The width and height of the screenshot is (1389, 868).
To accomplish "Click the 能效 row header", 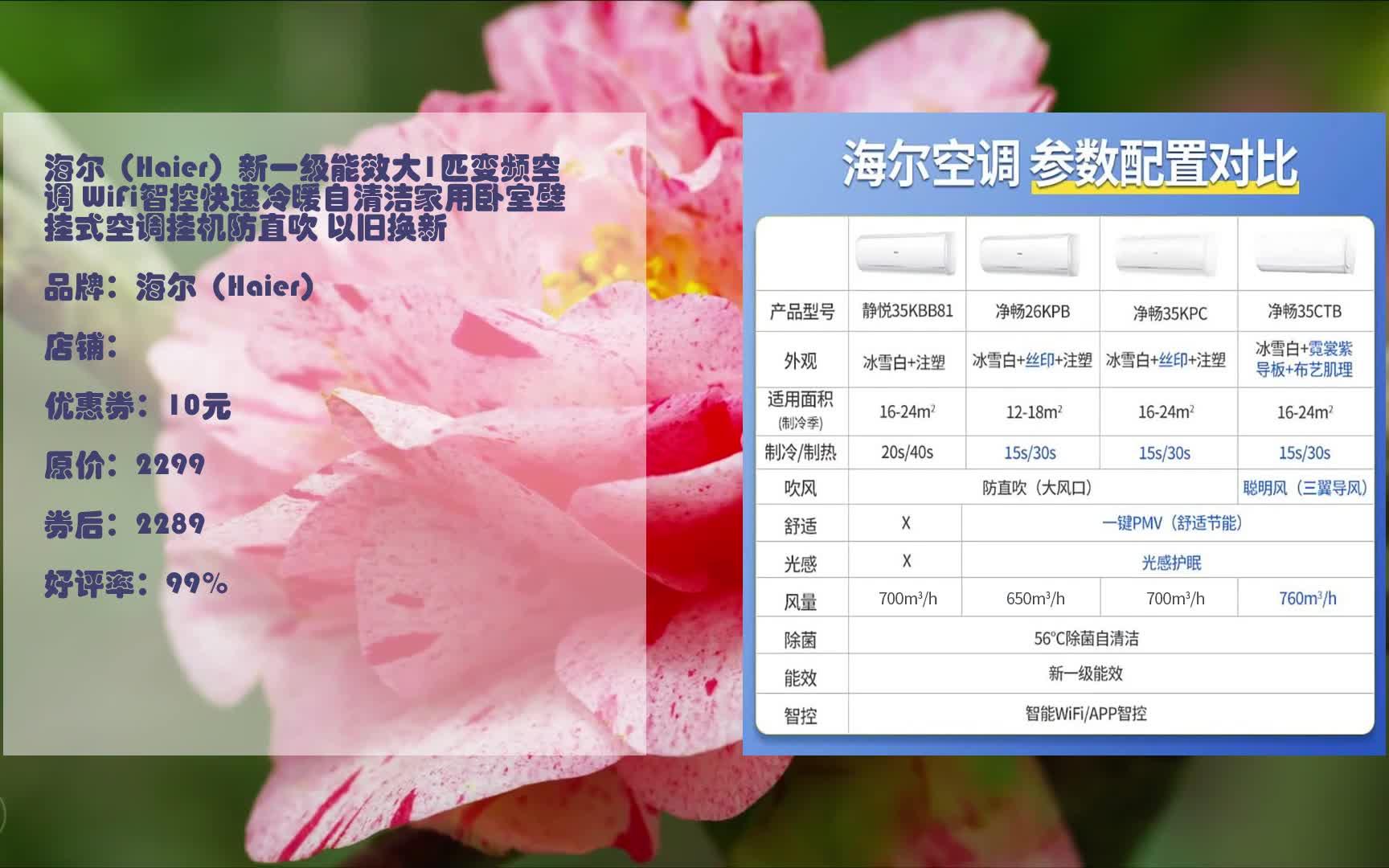I will pyautogui.click(x=801, y=678).
